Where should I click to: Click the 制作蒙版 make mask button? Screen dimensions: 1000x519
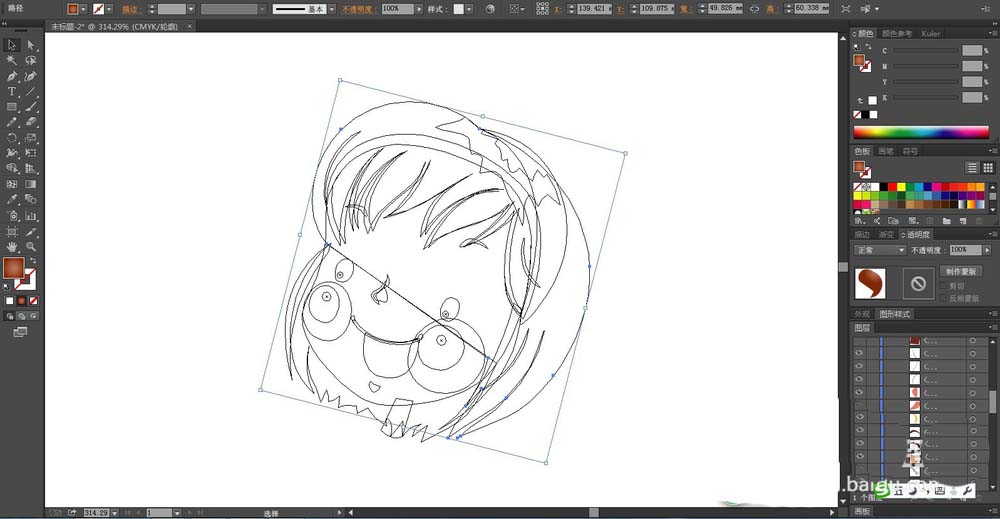[960, 272]
